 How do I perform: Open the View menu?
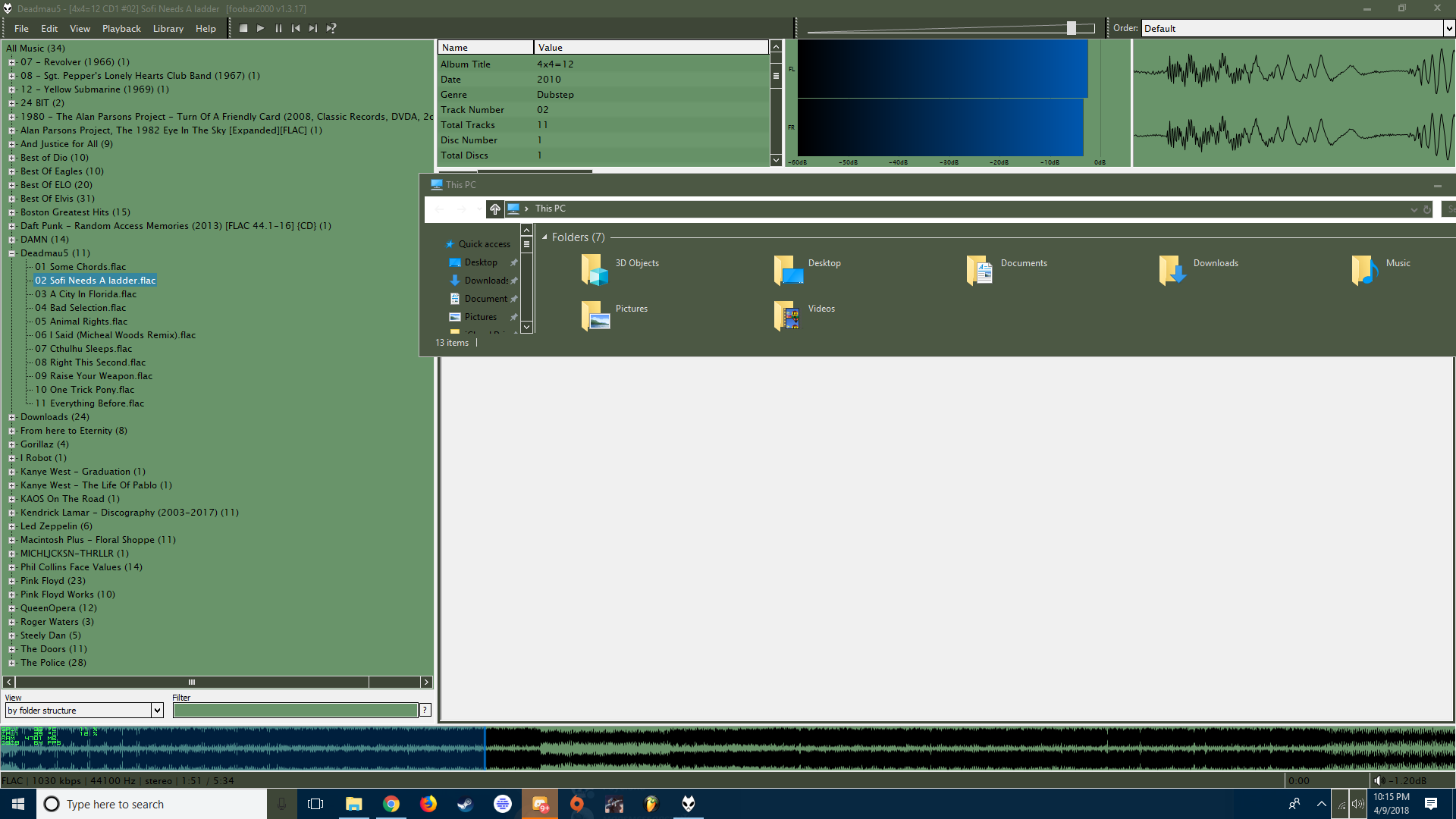(80, 29)
